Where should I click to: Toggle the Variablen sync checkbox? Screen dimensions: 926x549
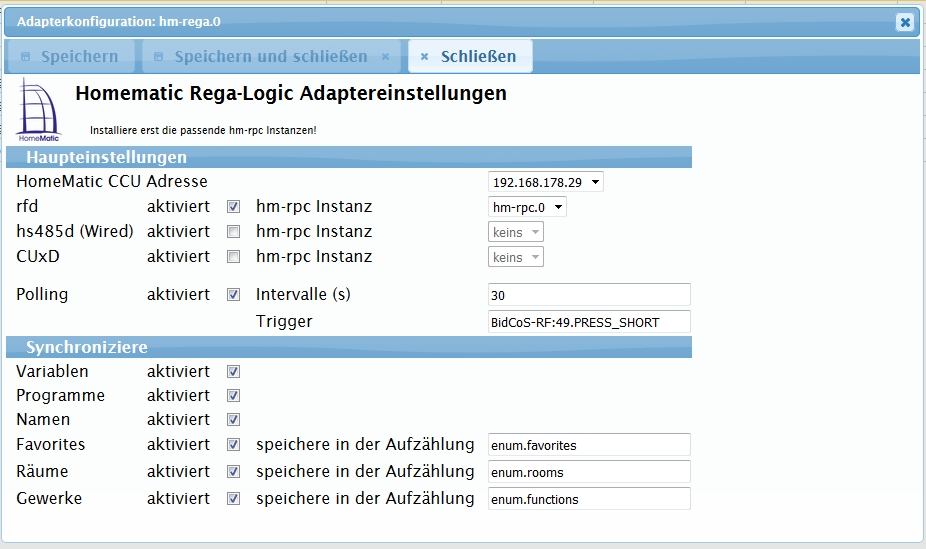point(233,371)
